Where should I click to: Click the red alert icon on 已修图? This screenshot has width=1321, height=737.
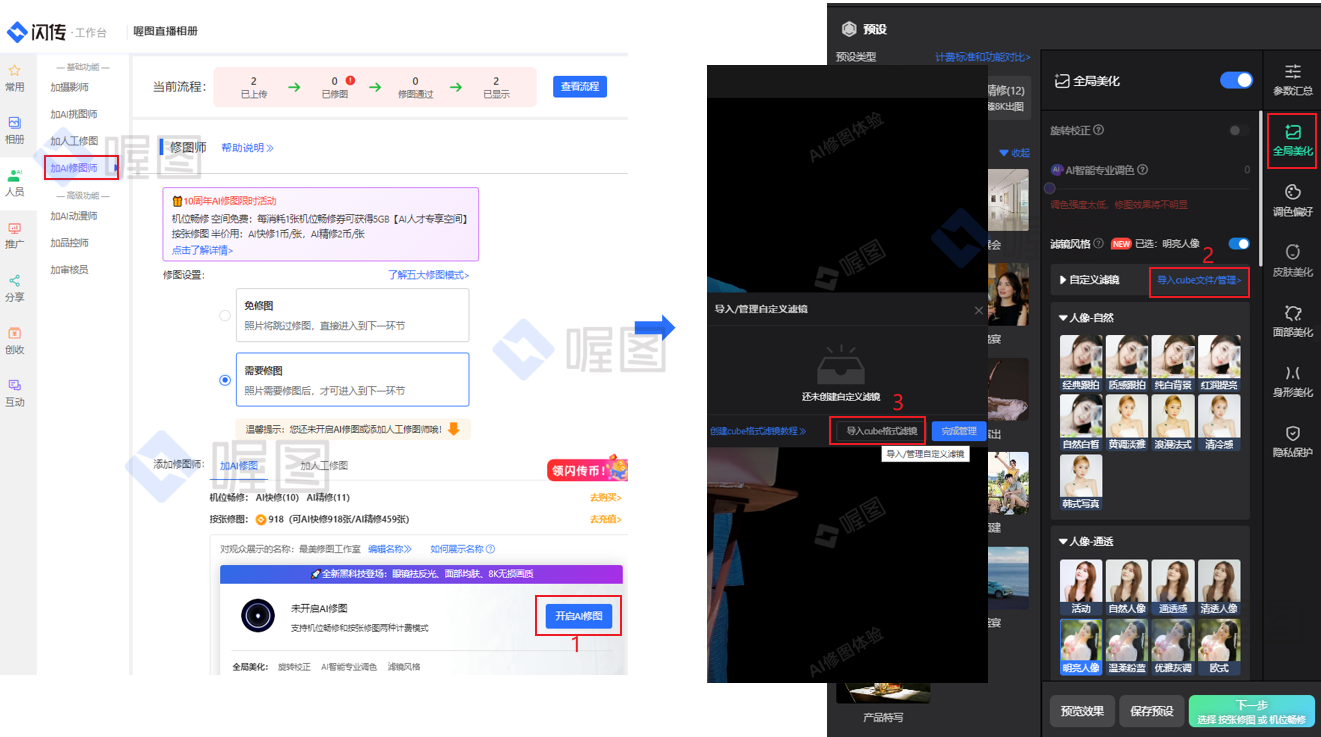click(350, 81)
